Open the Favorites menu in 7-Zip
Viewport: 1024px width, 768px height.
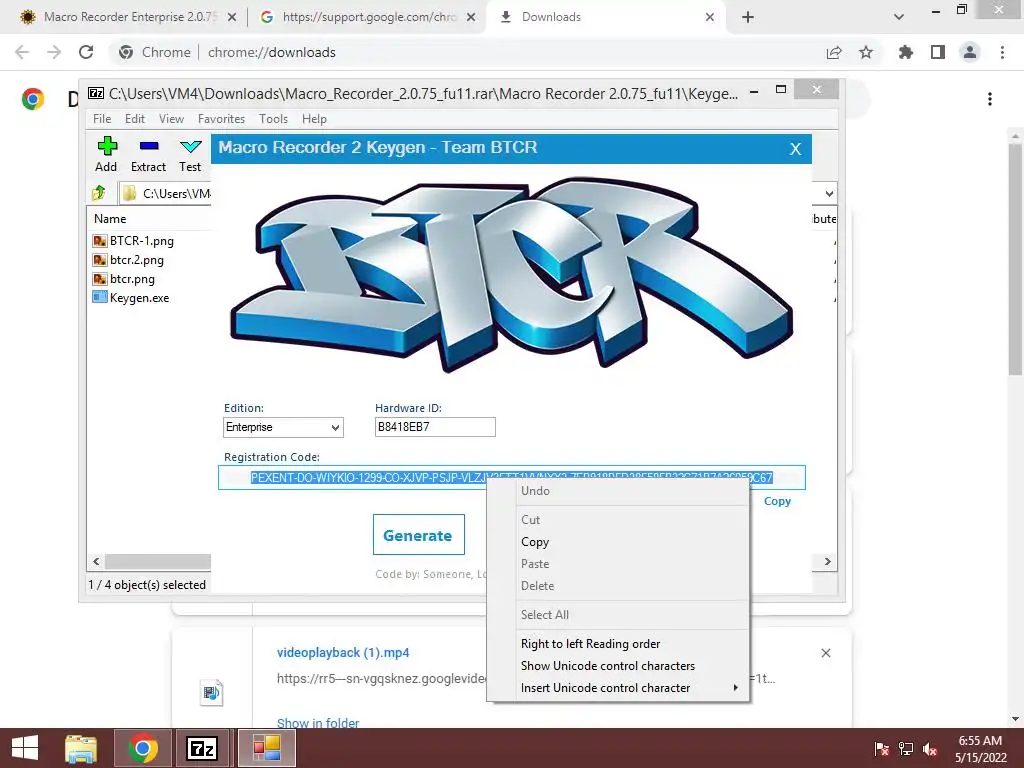[x=221, y=119]
